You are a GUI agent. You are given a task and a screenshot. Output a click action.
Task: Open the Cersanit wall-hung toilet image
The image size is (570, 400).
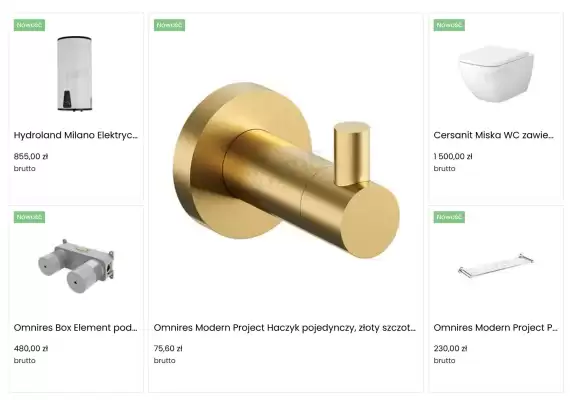tap(496, 73)
